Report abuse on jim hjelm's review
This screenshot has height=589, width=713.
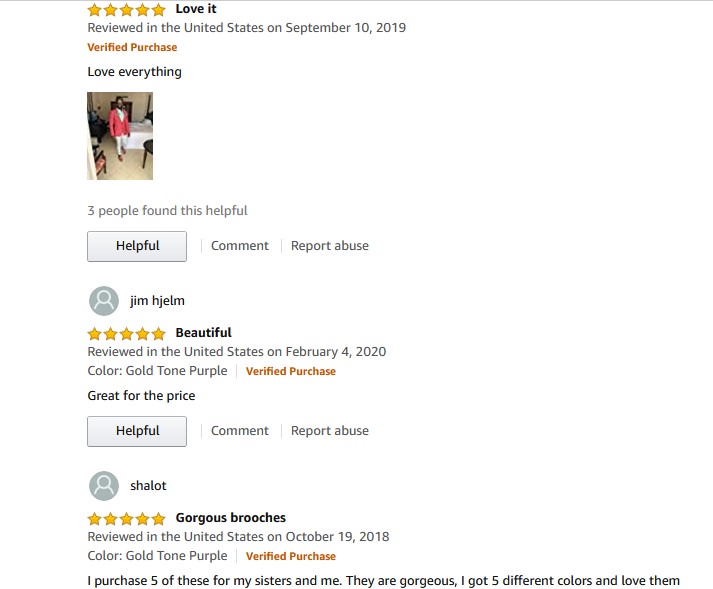329,431
